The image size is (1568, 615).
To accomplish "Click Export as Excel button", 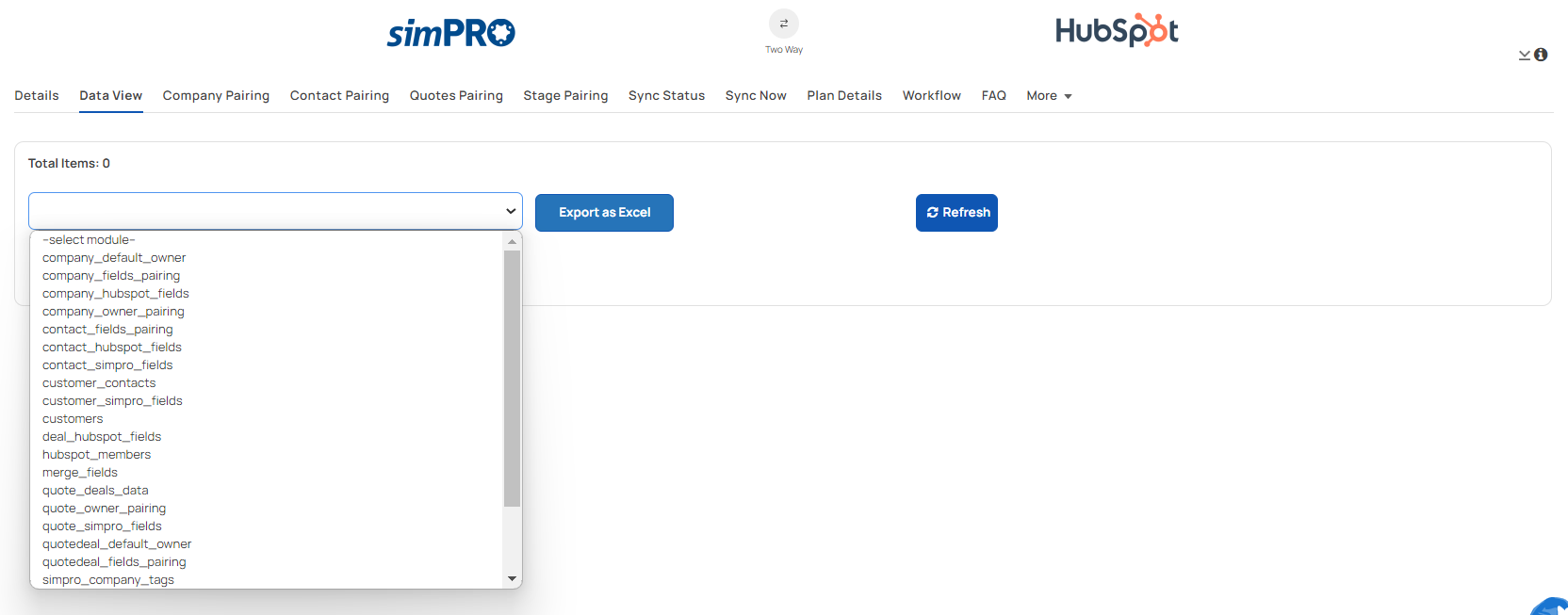I will (604, 213).
